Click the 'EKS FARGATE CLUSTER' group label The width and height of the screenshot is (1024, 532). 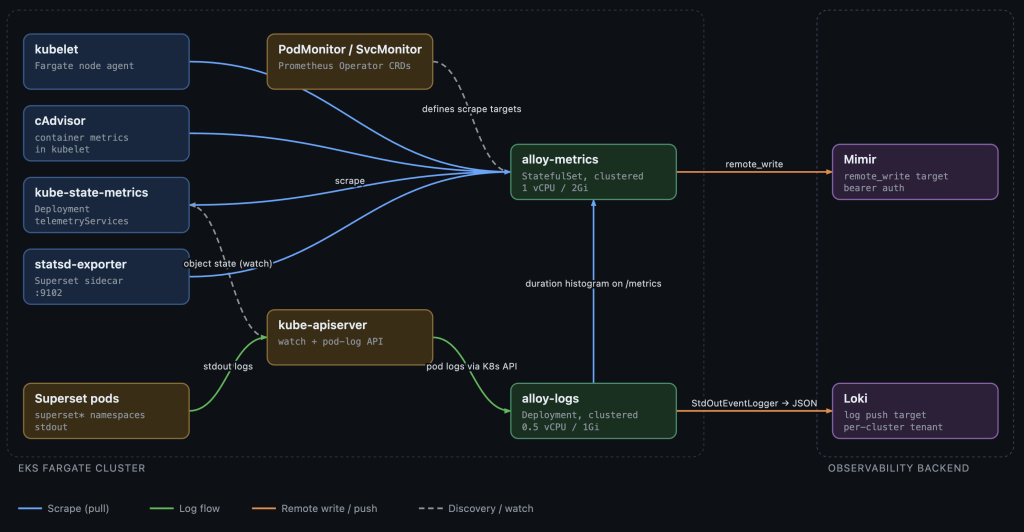pyautogui.click(x=82, y=468)
